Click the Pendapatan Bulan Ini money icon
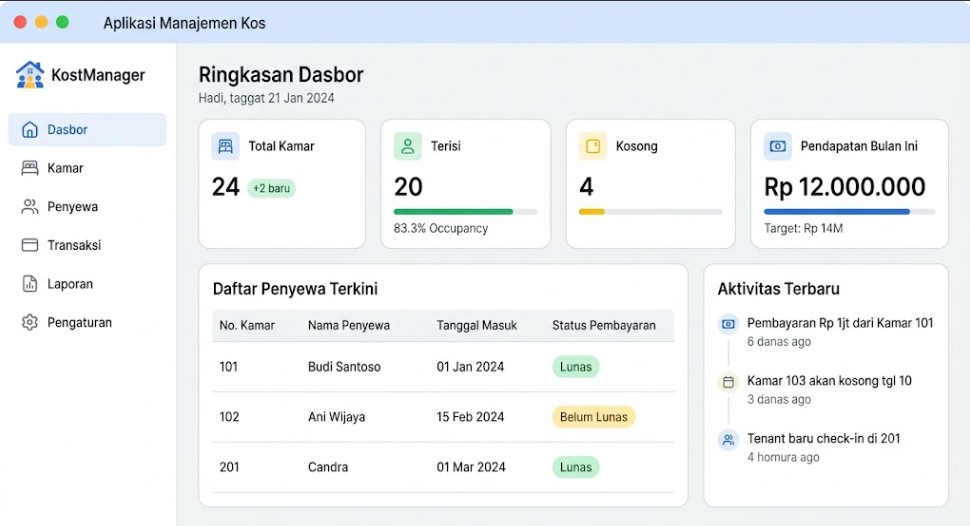Viewport: 970px width, 526px height. 778,147
